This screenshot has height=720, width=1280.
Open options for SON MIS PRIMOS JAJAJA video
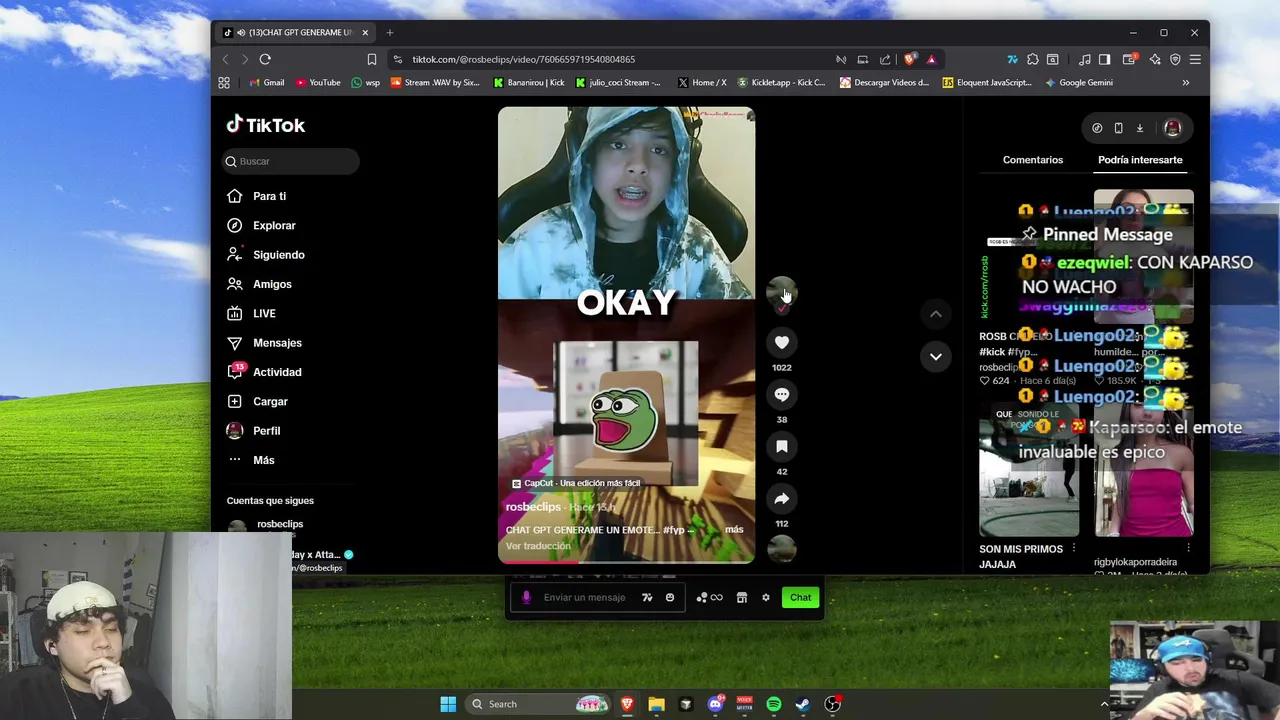tap(1074, 548)
